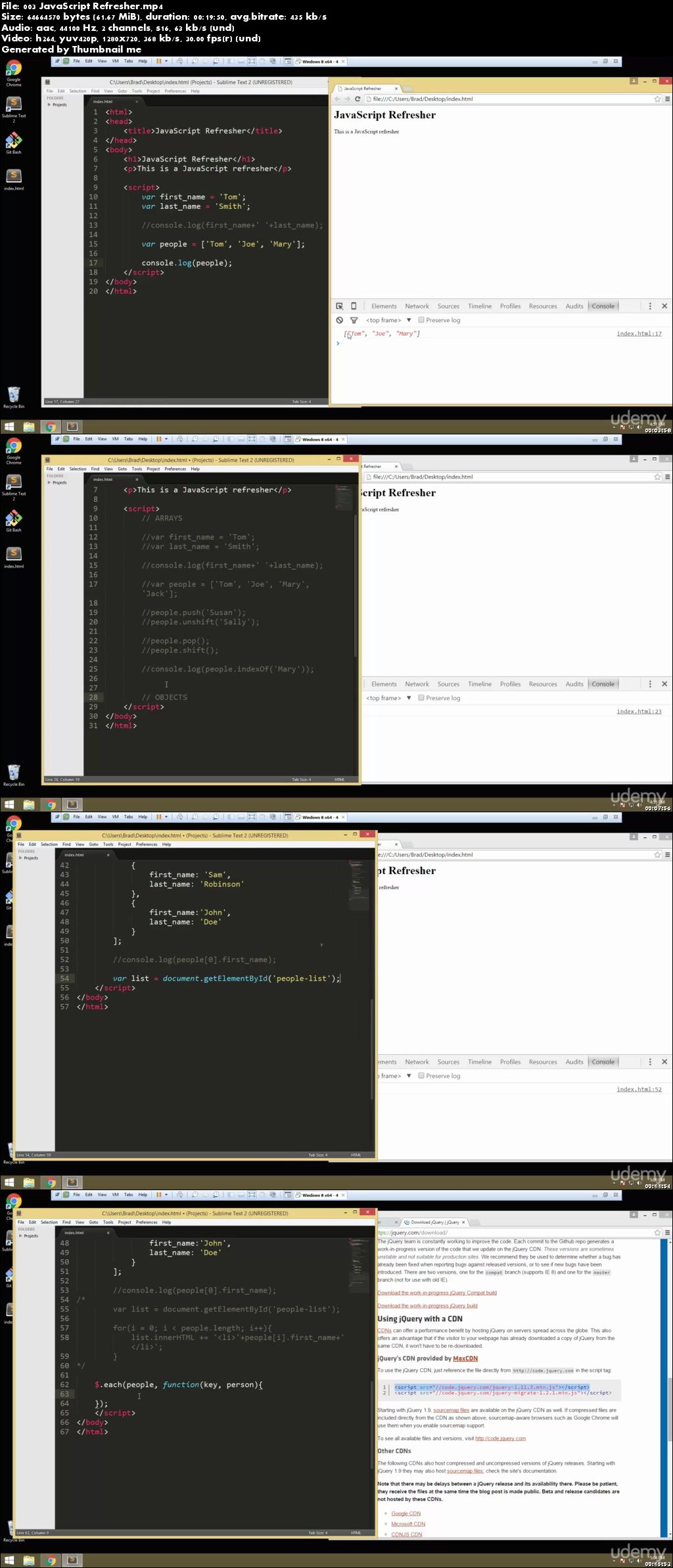Bookmark page with star icon in first frame
The width and height of the screenshot is (673, 1568).
tap(657, 99)
